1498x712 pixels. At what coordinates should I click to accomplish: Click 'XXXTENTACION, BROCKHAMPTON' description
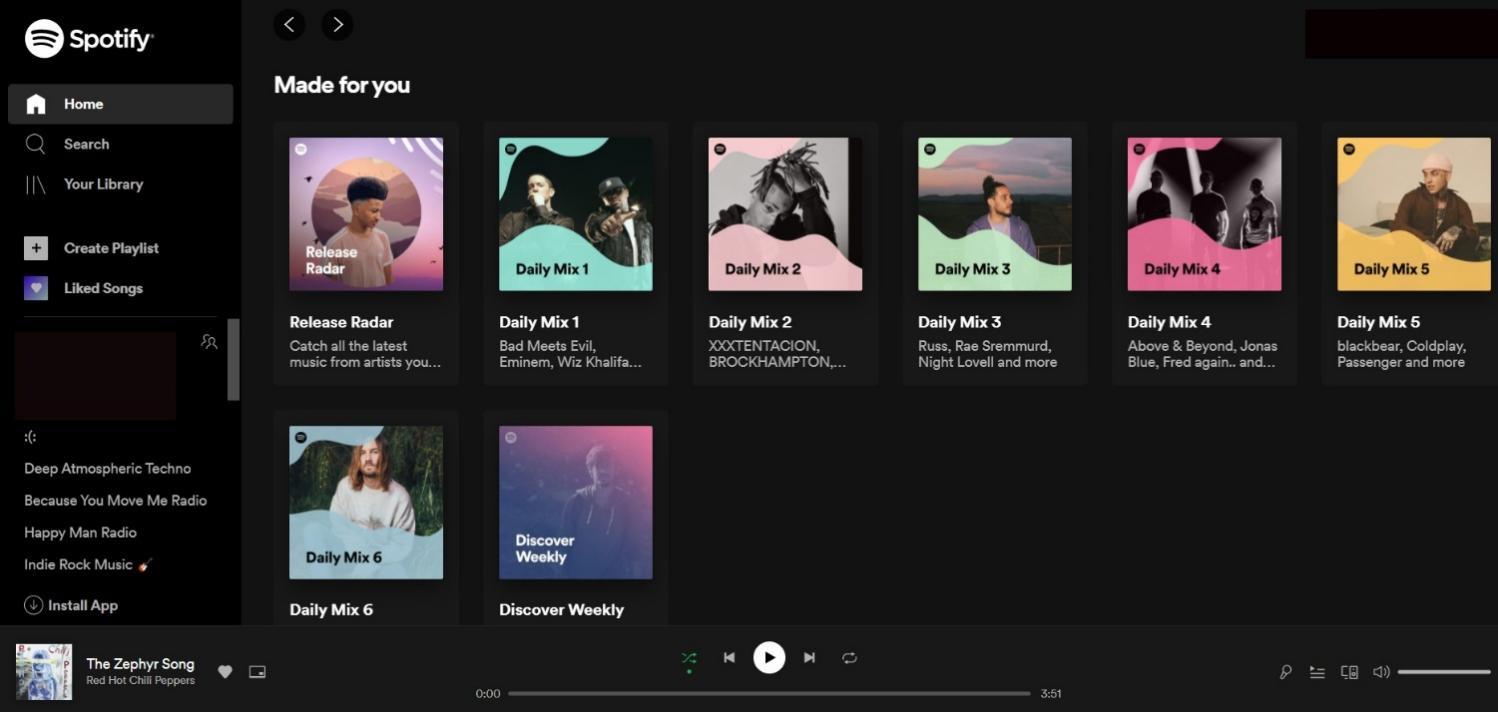(777, 354)
